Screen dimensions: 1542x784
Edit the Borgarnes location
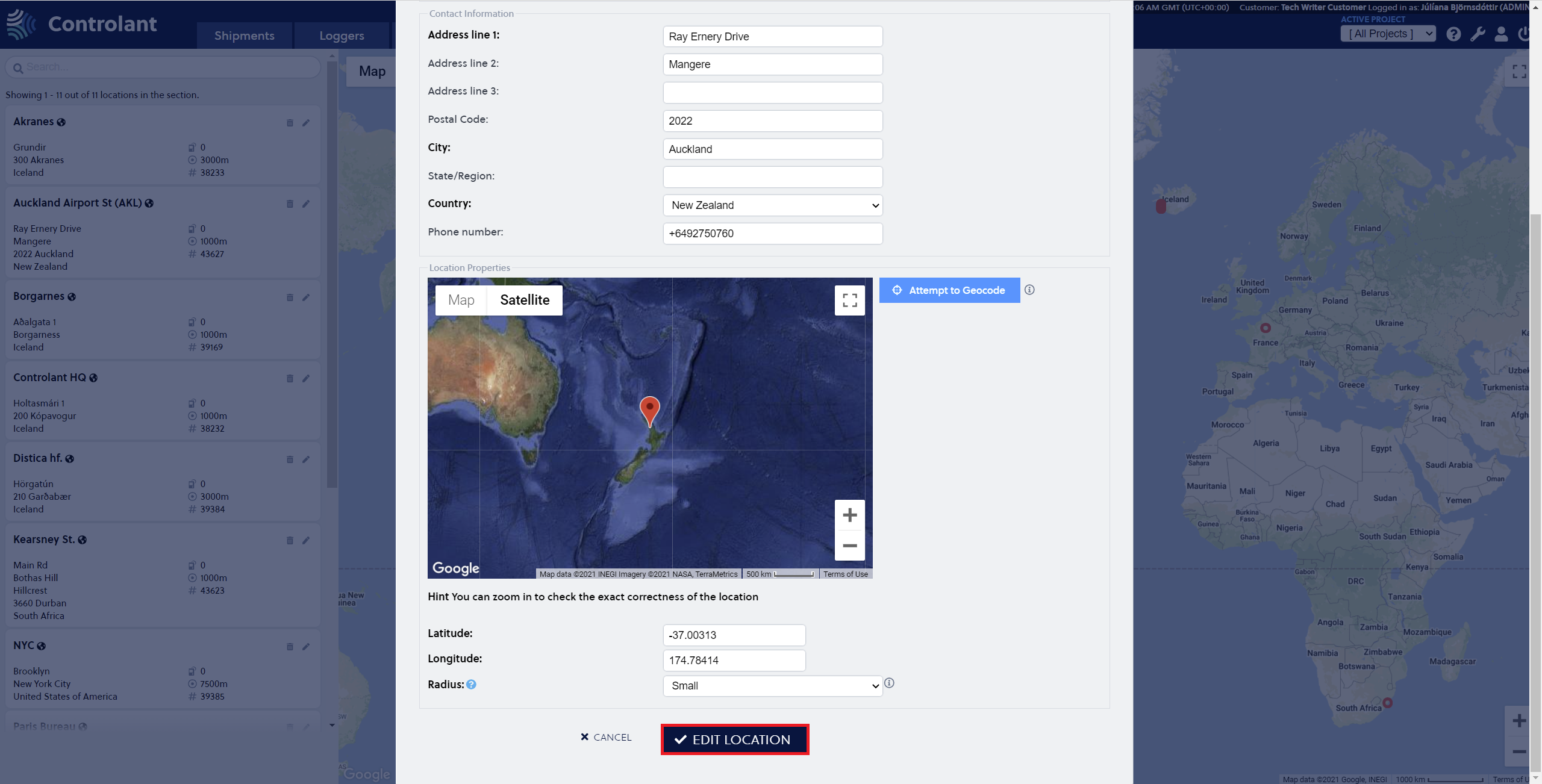pyautogui.click(x=306, y=297)
